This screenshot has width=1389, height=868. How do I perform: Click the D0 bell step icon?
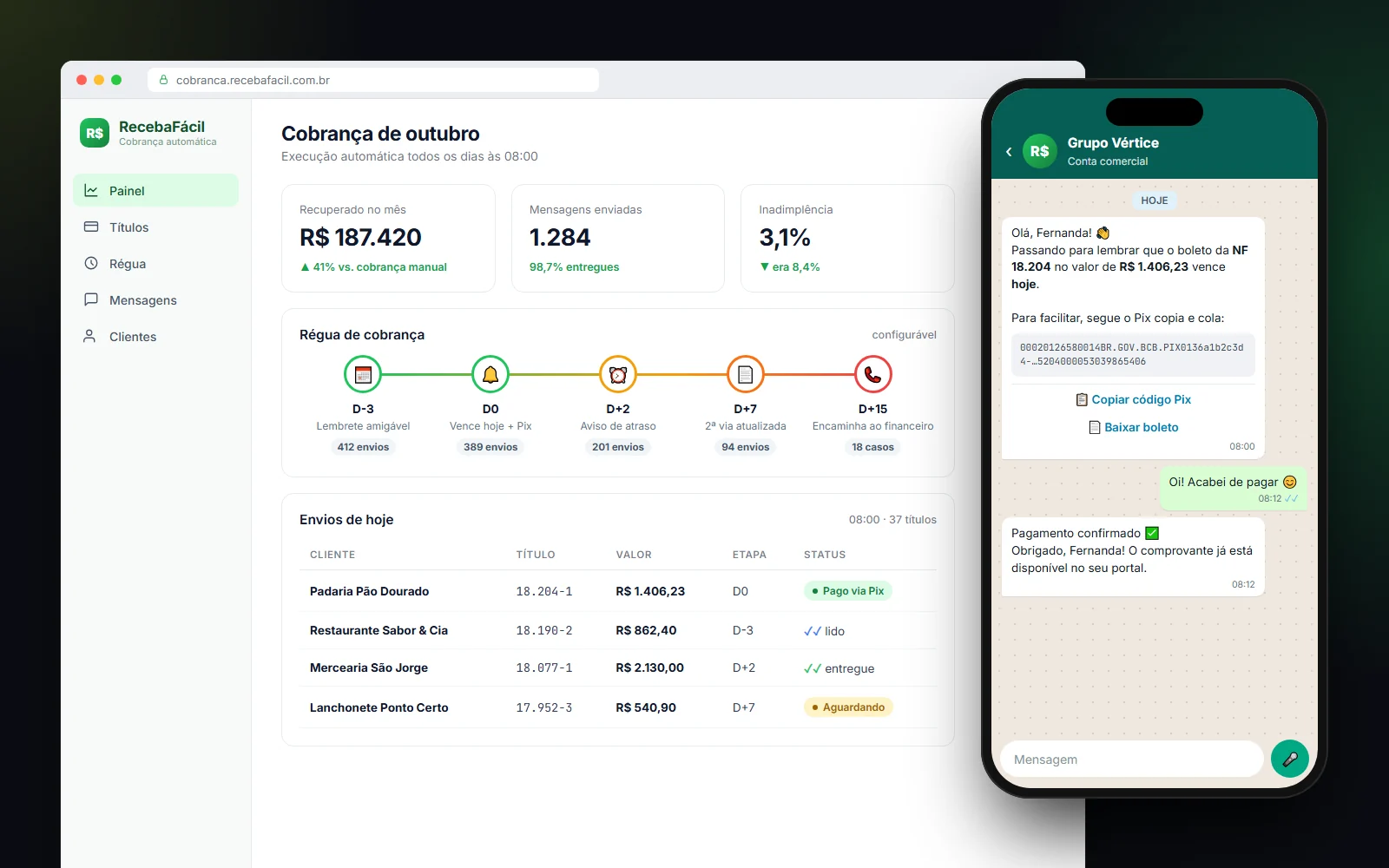[490, 374]
